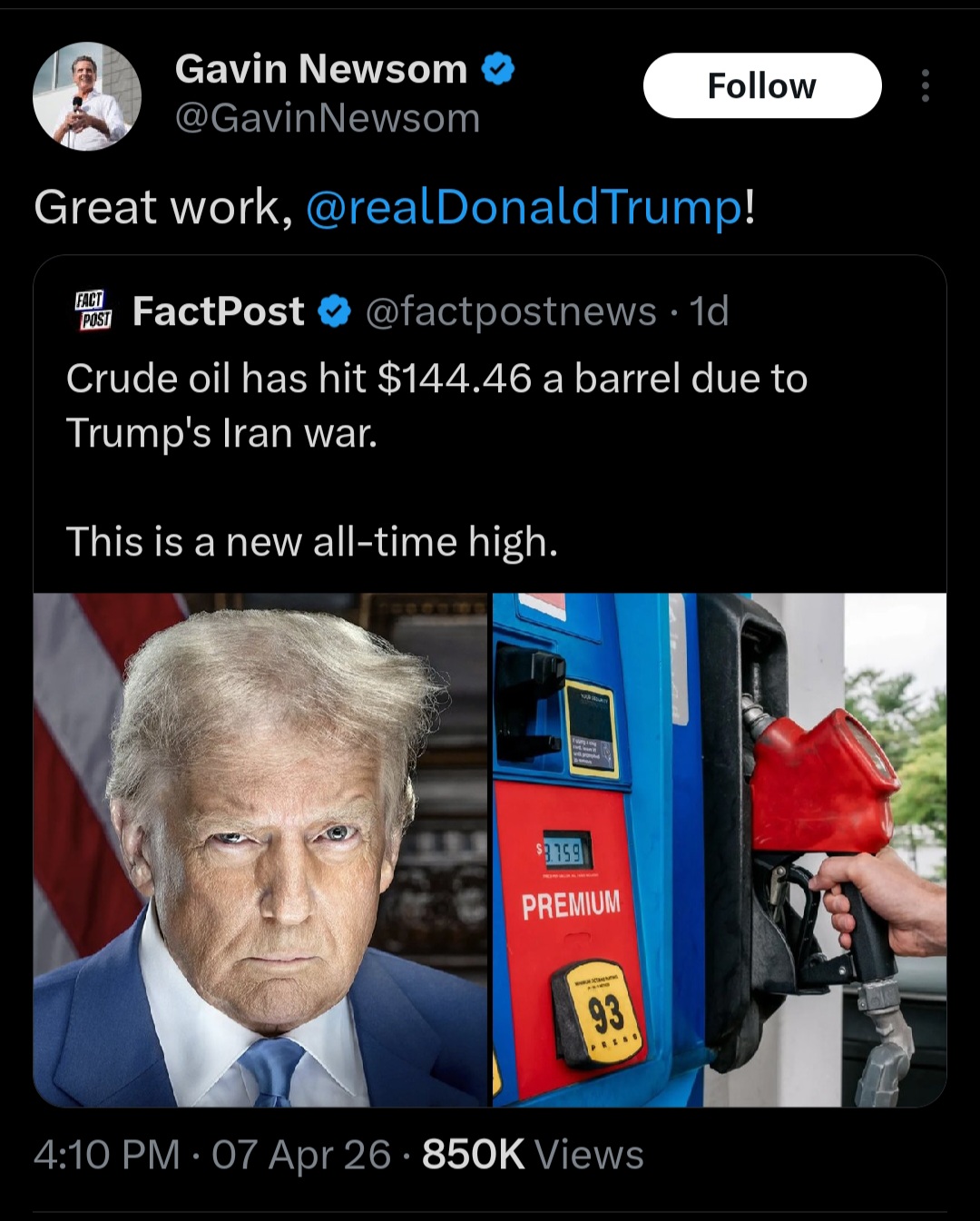View the 850K Views count details
Image resolution: width=980 pixels, height=1221 pixels.
533,1155
